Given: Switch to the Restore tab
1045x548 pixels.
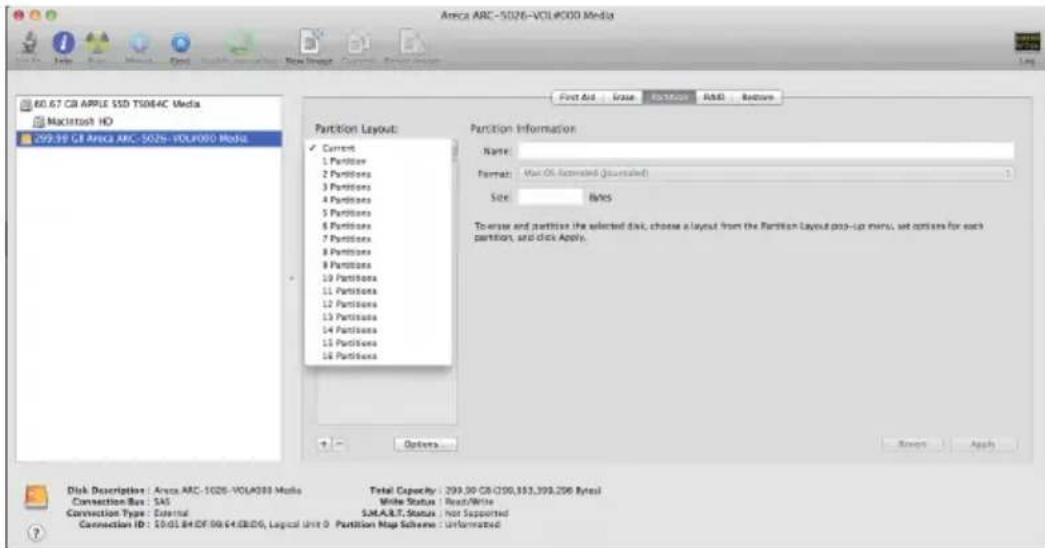Looking at the screenshot, I should coord(757,97).
